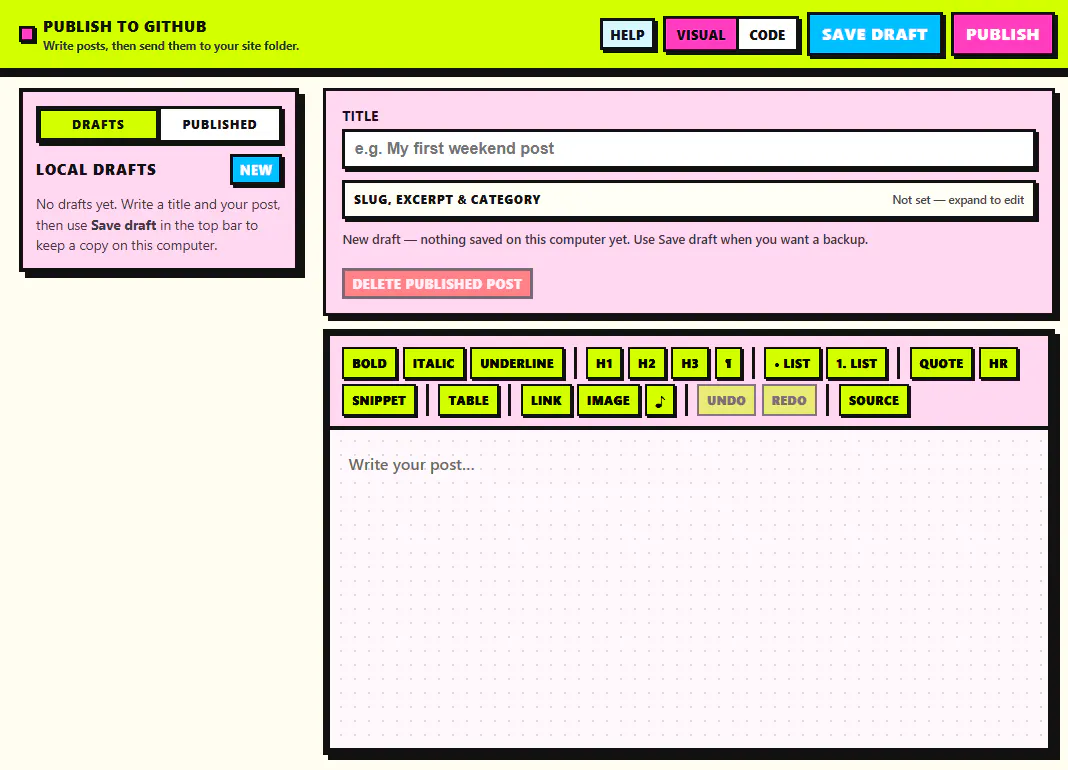Insert an H2 heading
The height and width of the screenshot is (770, 1068).
(x=646, y=363)
